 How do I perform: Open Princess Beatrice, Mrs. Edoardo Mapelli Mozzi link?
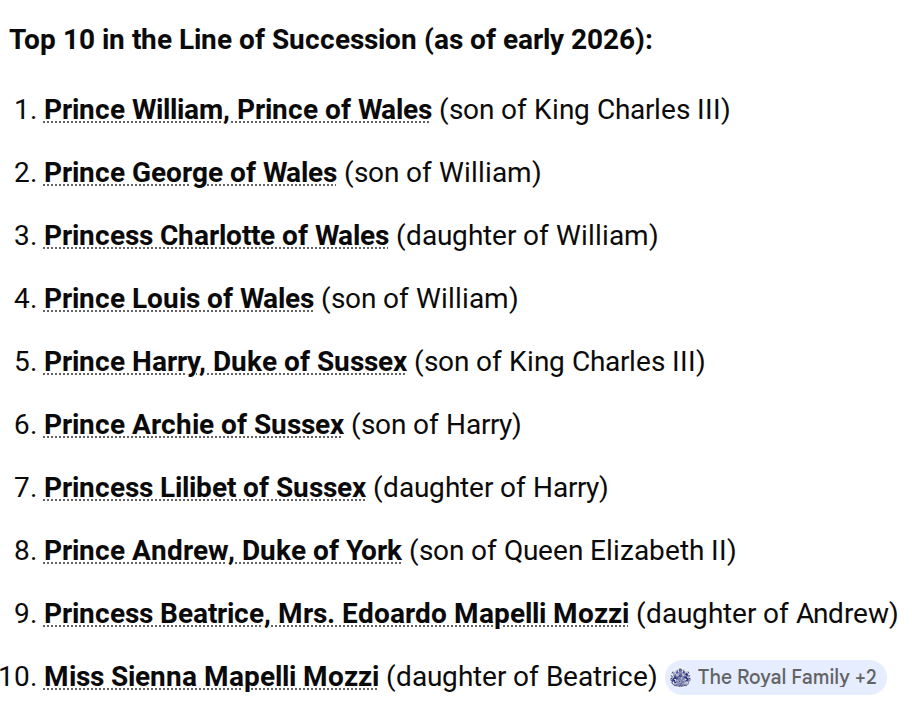pos(336,614)
